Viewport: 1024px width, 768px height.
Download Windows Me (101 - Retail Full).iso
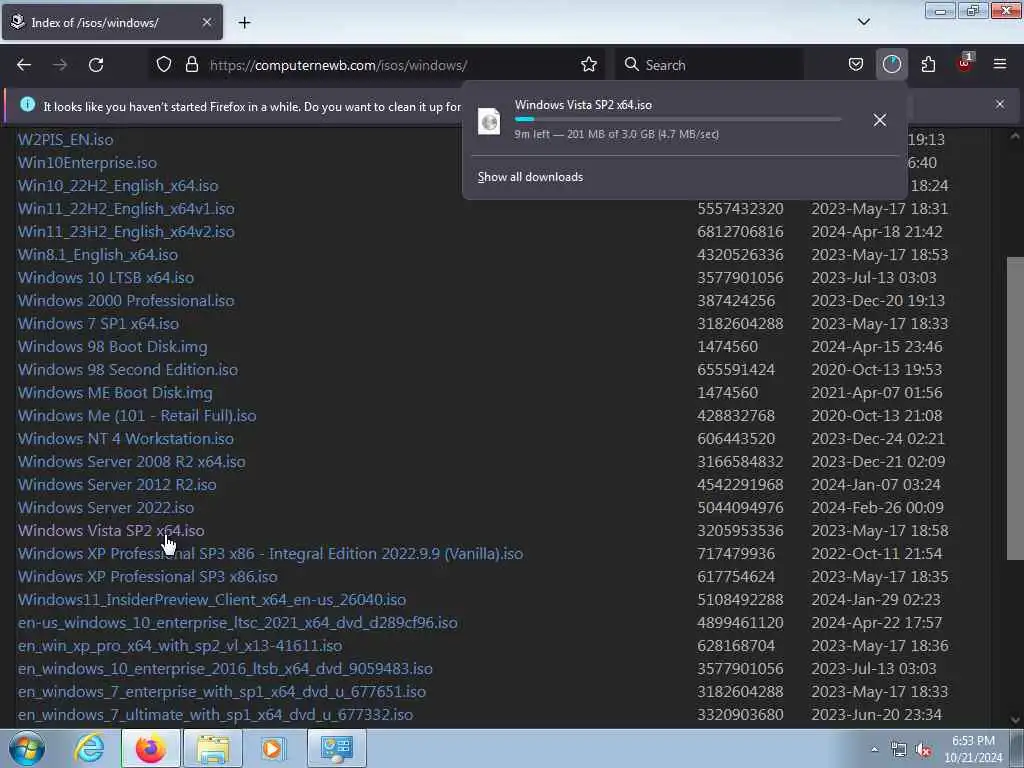(x=136, y=415)
